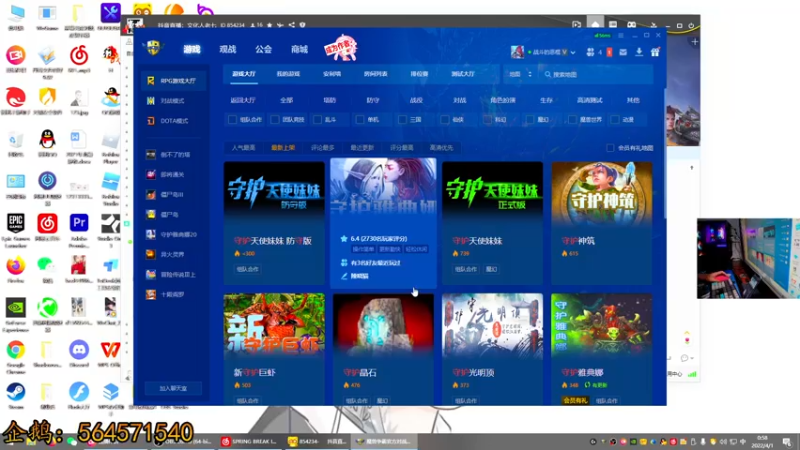The height and width of the screenshot is (450, 800).
Task: Select the 对战模式 sidebar icon
Action: (x=151, y=101)
